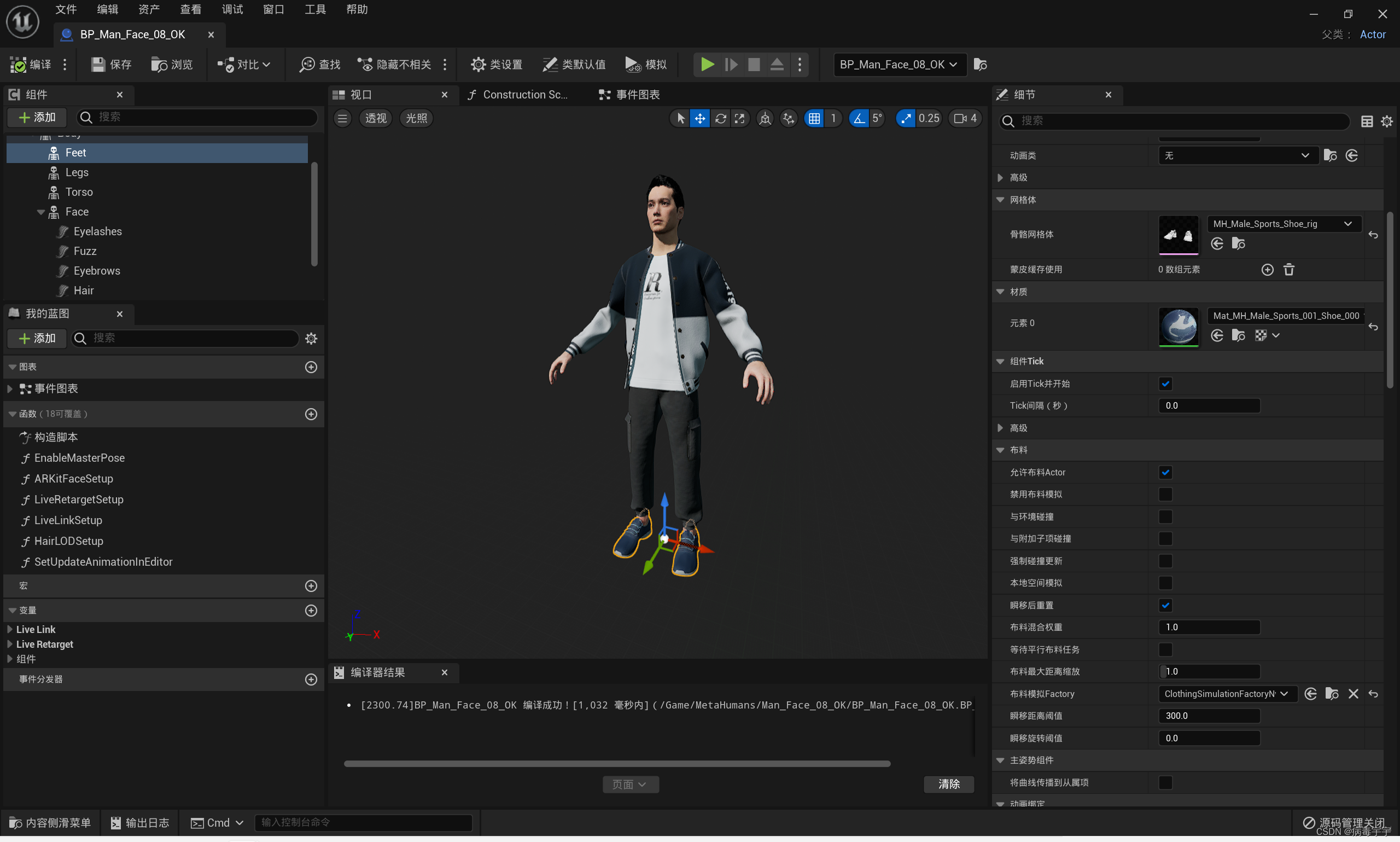
Task: Uncheck the 允许布料Actor option
Action: point(1166,472)
